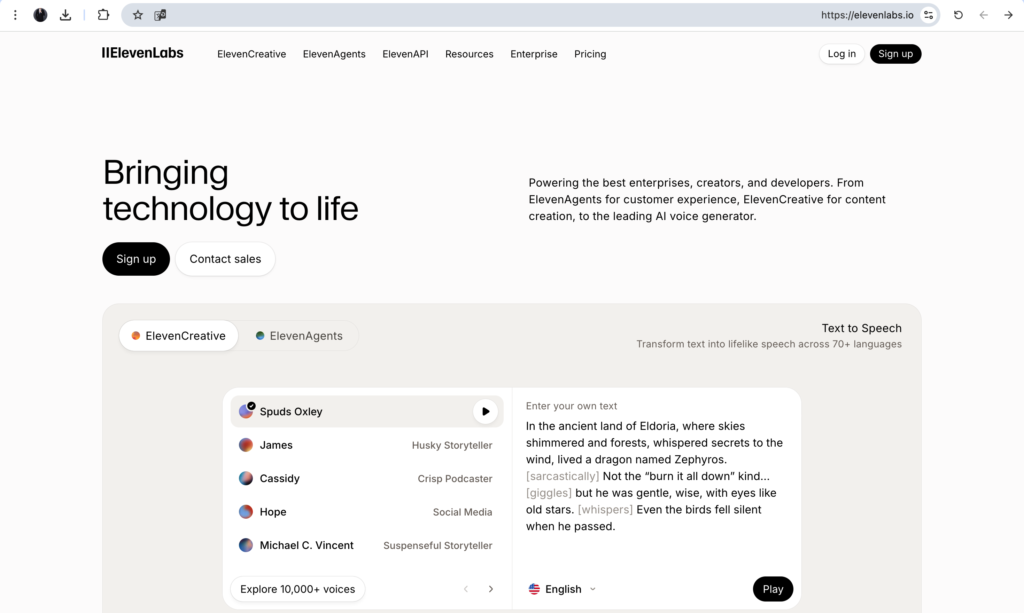This screenshot has width=1024, height=613.
Task: Click the ElevenLabs logo
Action: 143,53
